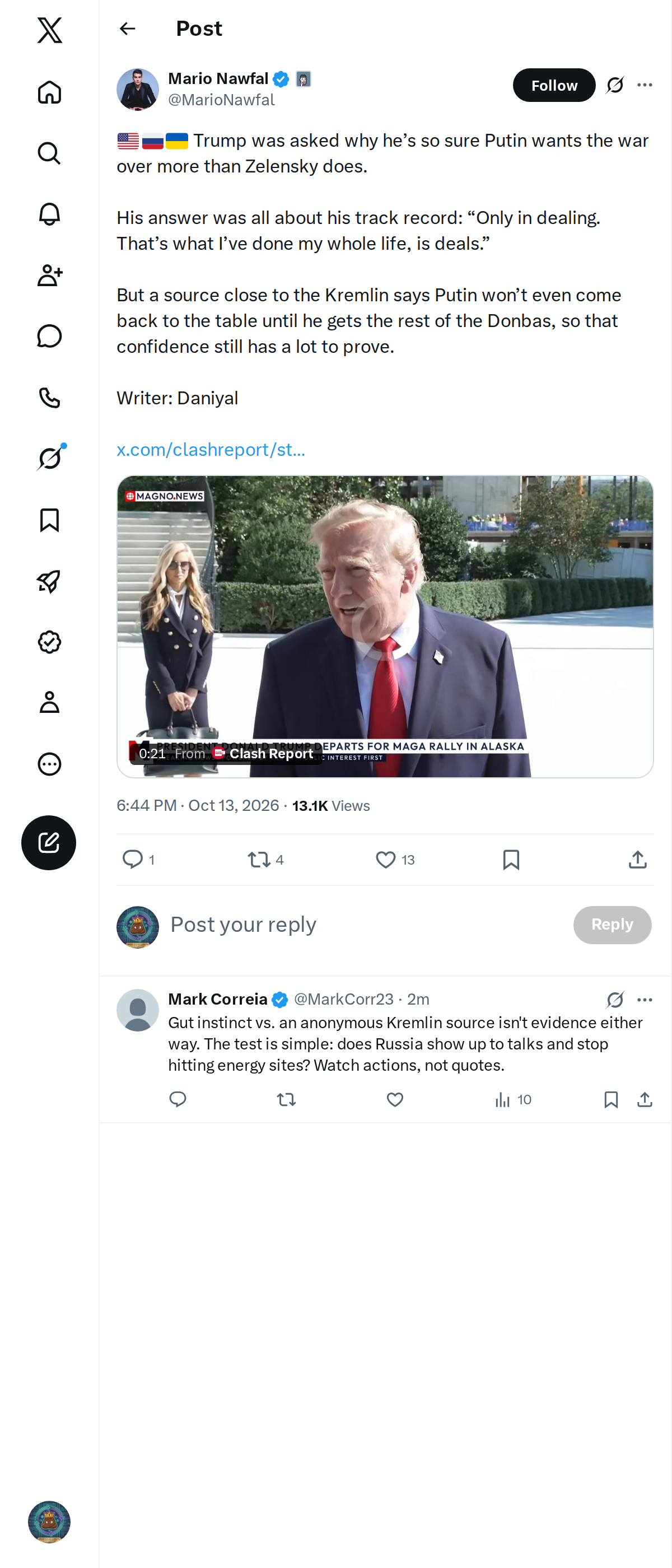Follow Mario Nawfal
The width and height of the screenshot is (672, 1568).
click(554, 85)
